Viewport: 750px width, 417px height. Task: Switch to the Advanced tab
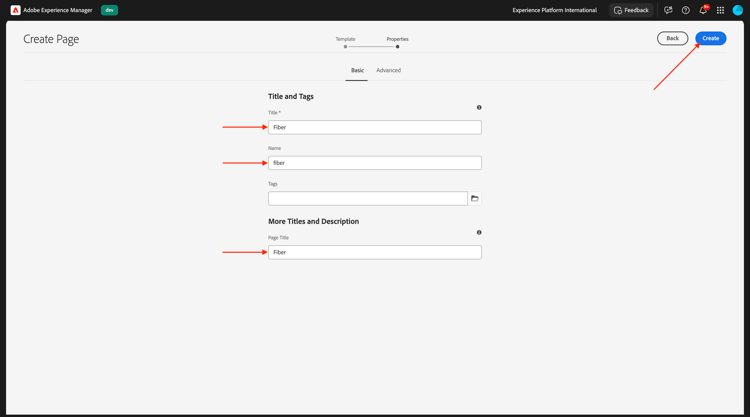point(388,70)
